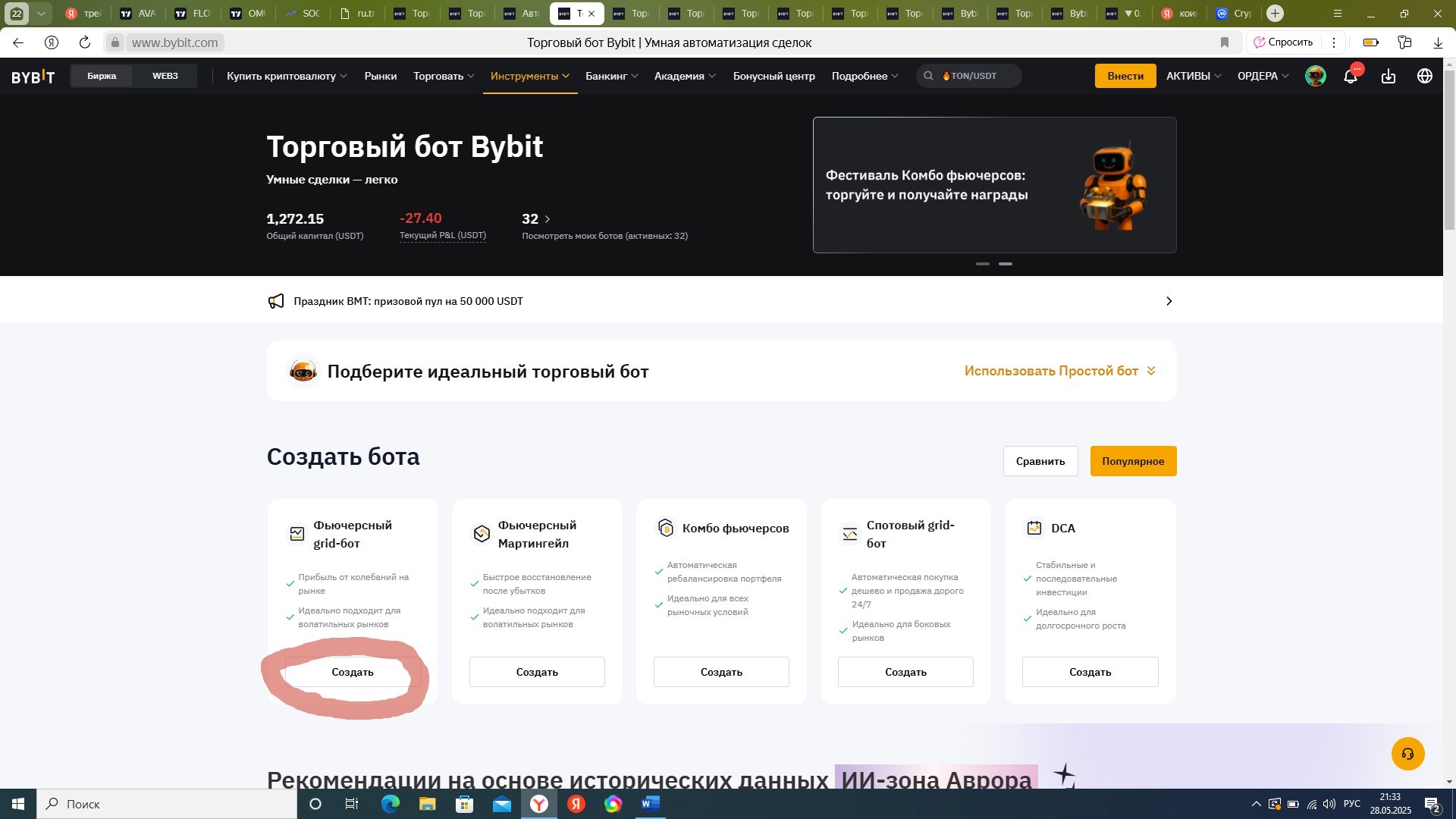Click the Популярное button
Viewport: 1456px width, 819px height.
click(x=1133, y=461)
